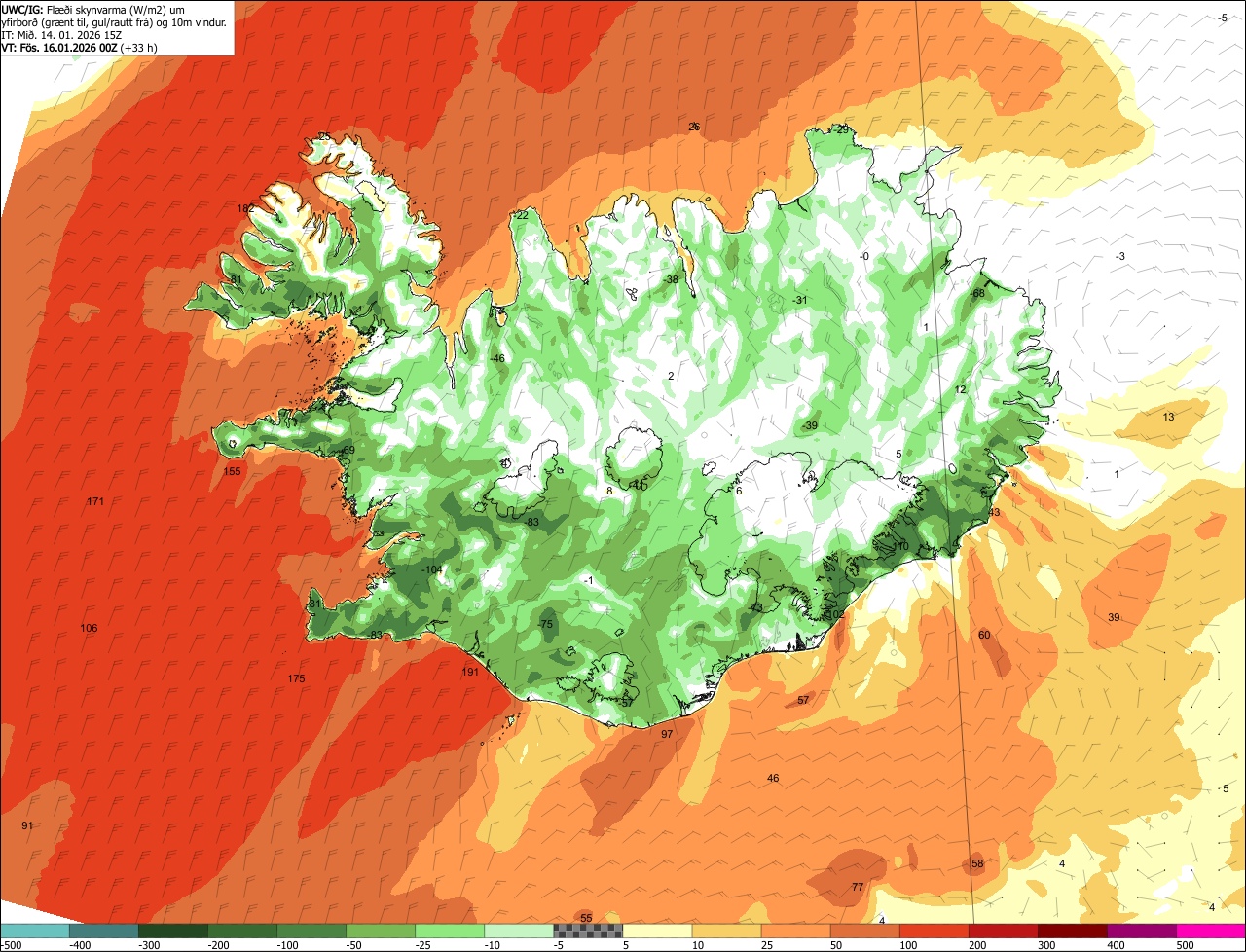The width and height of the screenshot is (1246, 952).
Task: Click the map value '-38'
Action: pos(670,279)
